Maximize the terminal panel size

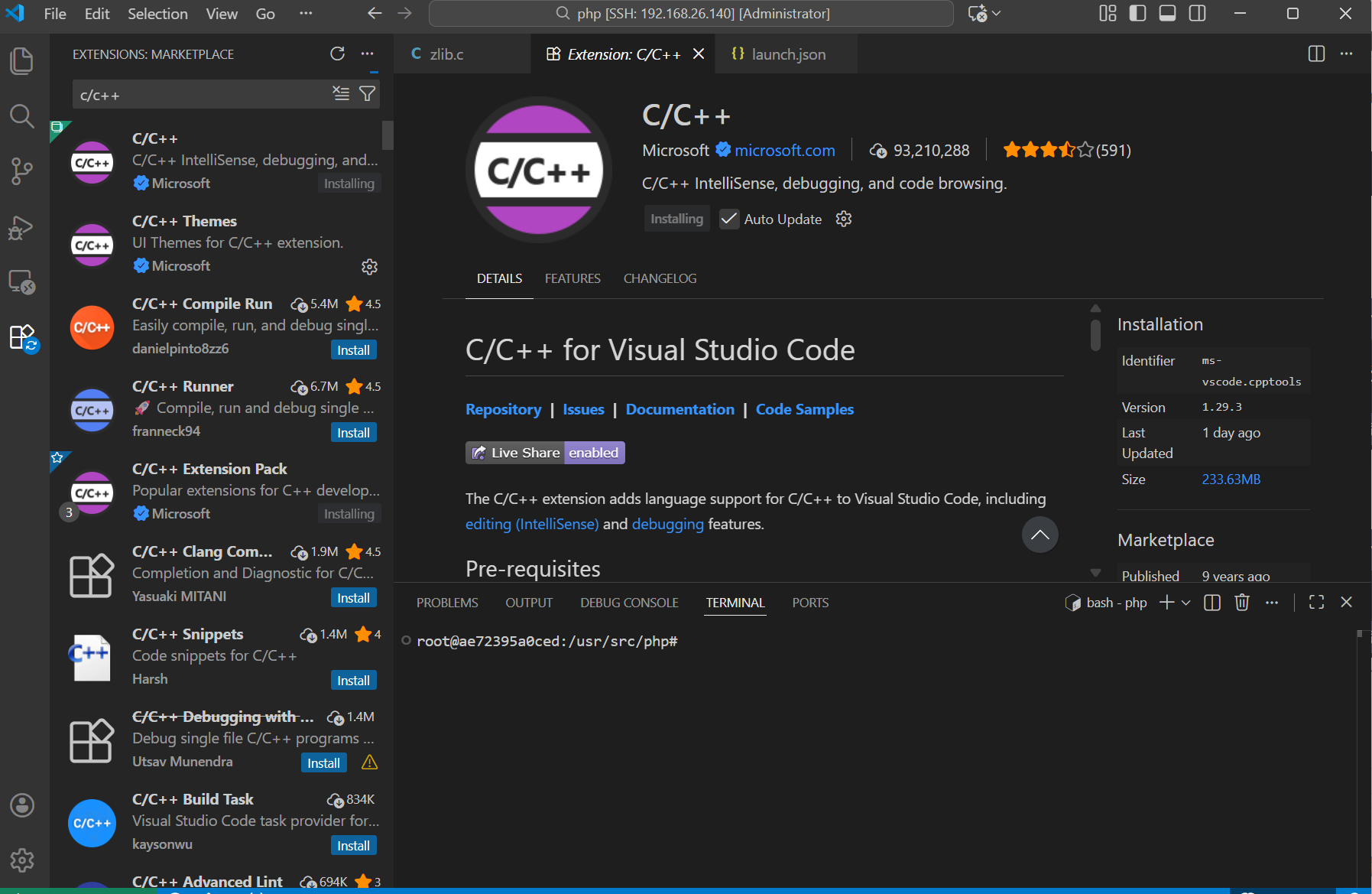[1316, 603]
